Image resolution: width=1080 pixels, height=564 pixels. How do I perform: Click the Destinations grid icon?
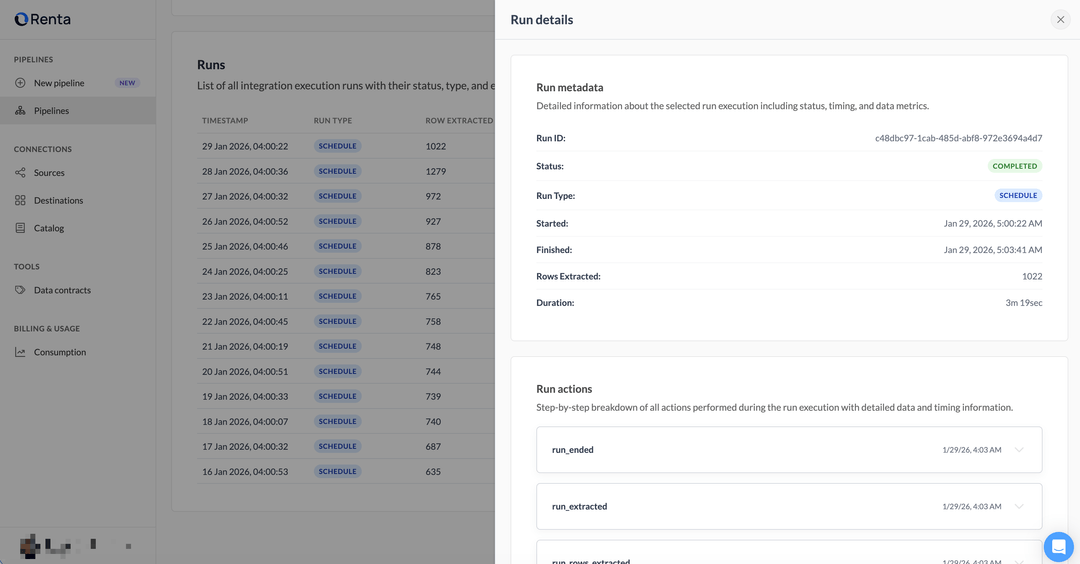coord(20,201)
